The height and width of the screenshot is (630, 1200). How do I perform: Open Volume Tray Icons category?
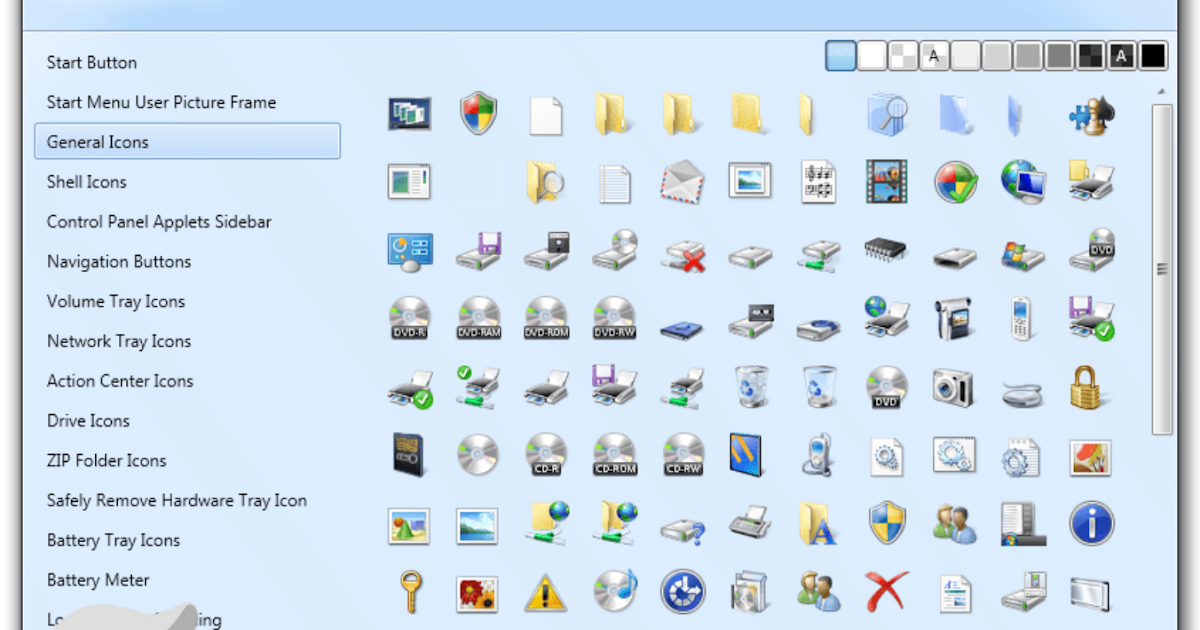coord(116,301)
